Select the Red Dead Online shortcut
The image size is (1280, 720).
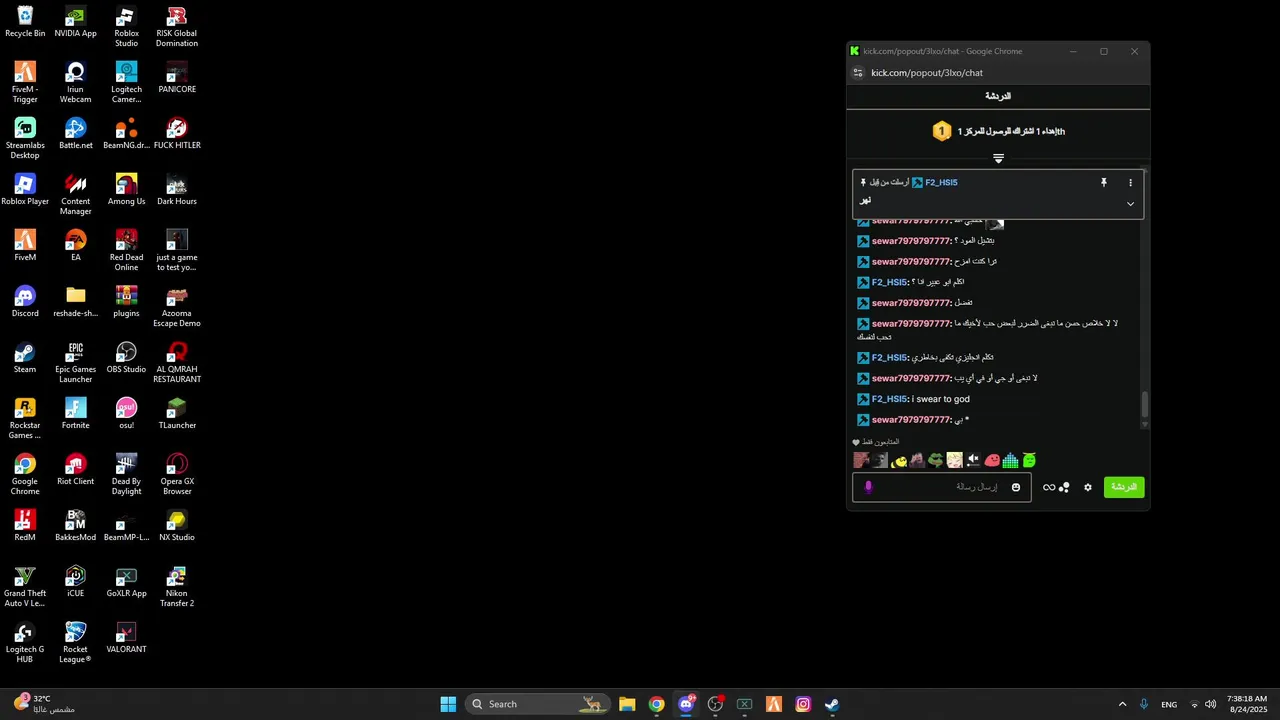[126, 251]
